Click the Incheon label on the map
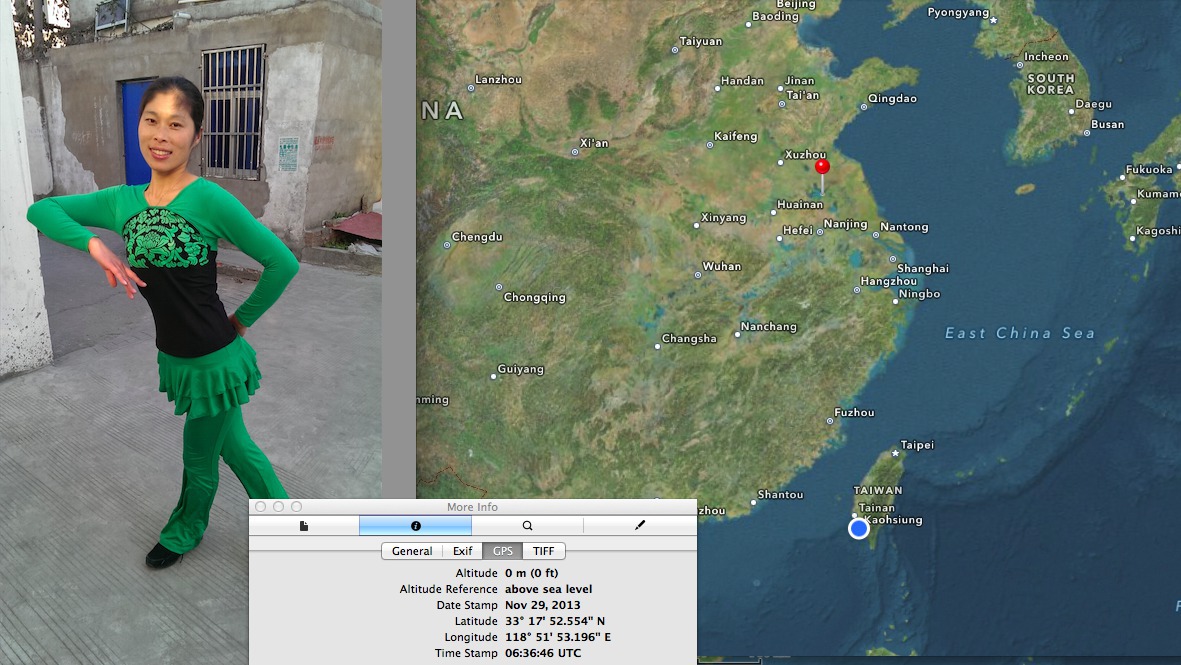The width and height of the screenshot is (1181, 665). click(1046, 56)
